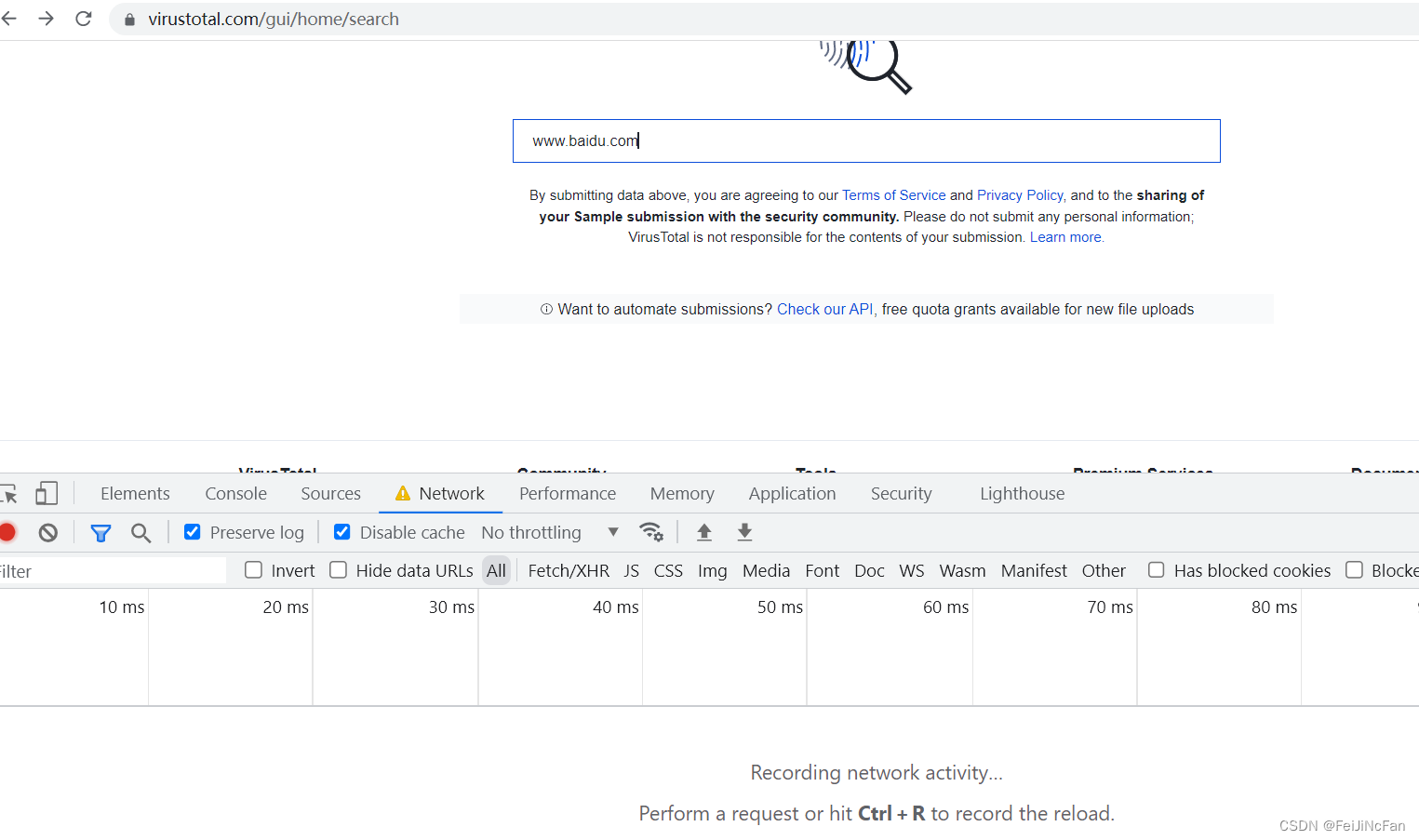
Task: Open the Console tab
Action: click(235, 493)
